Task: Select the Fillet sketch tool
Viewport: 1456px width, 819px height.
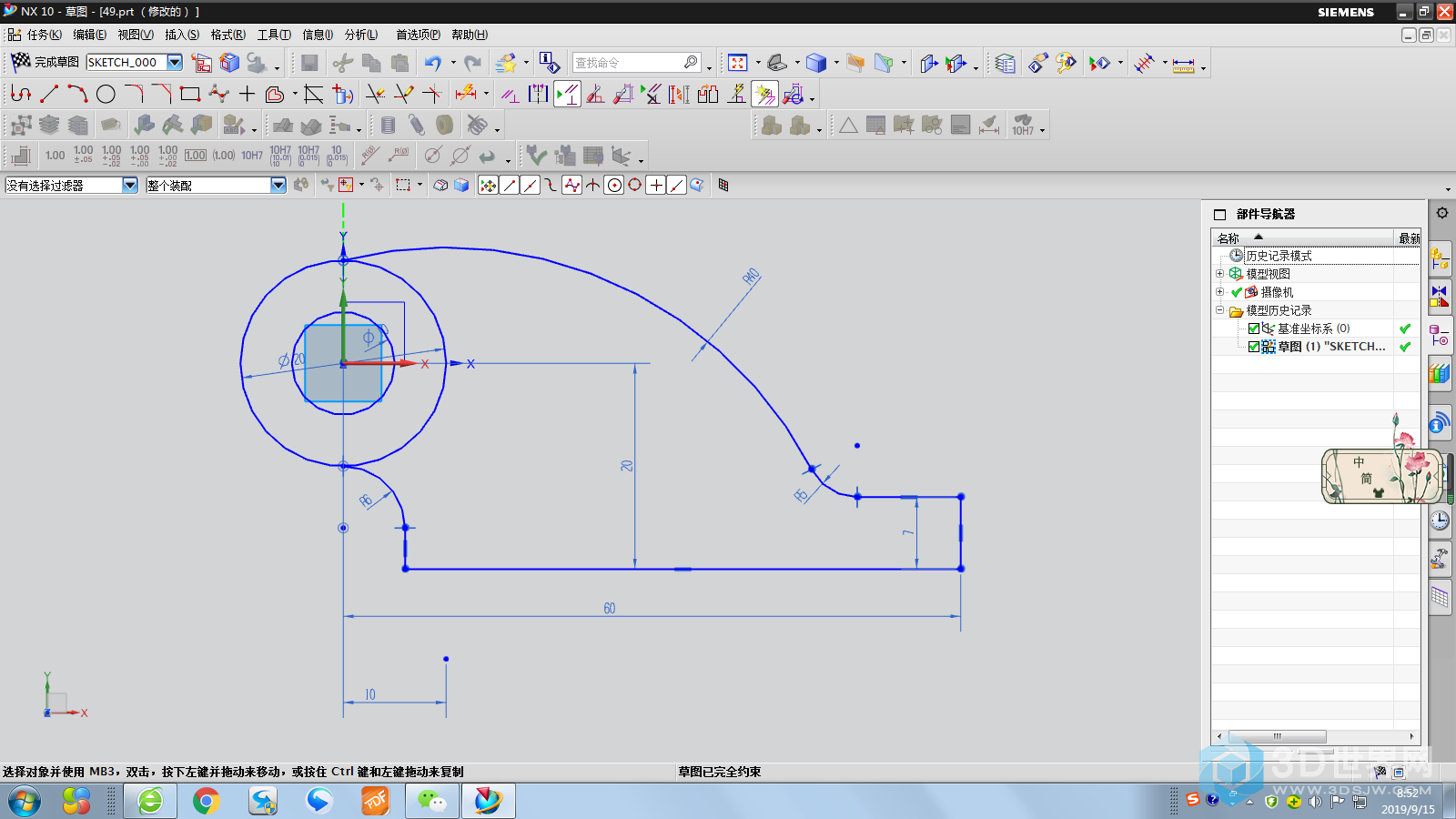Action: coord(134,94)
